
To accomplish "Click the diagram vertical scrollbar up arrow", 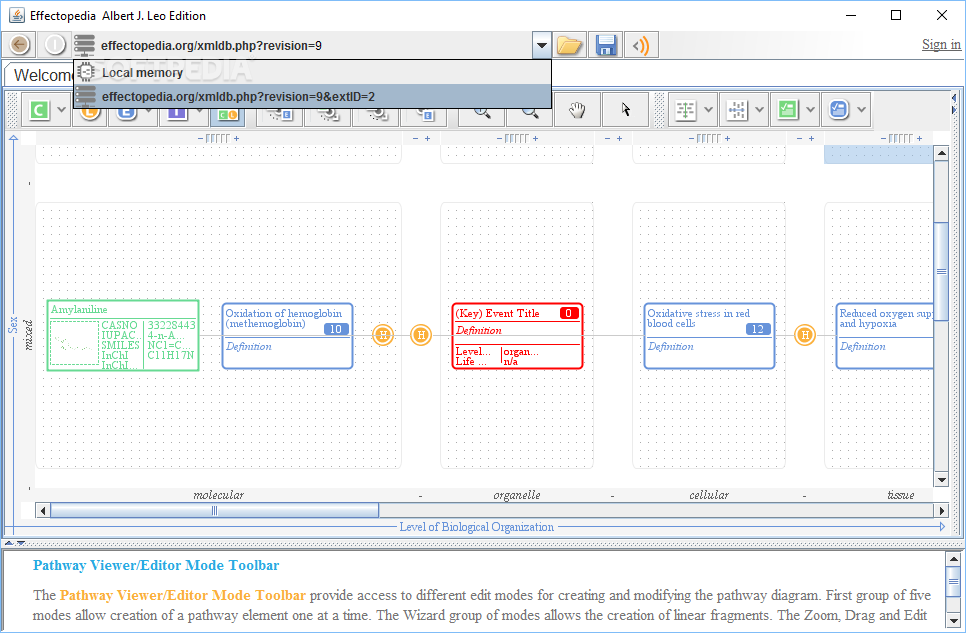I will tap(941, 153).
